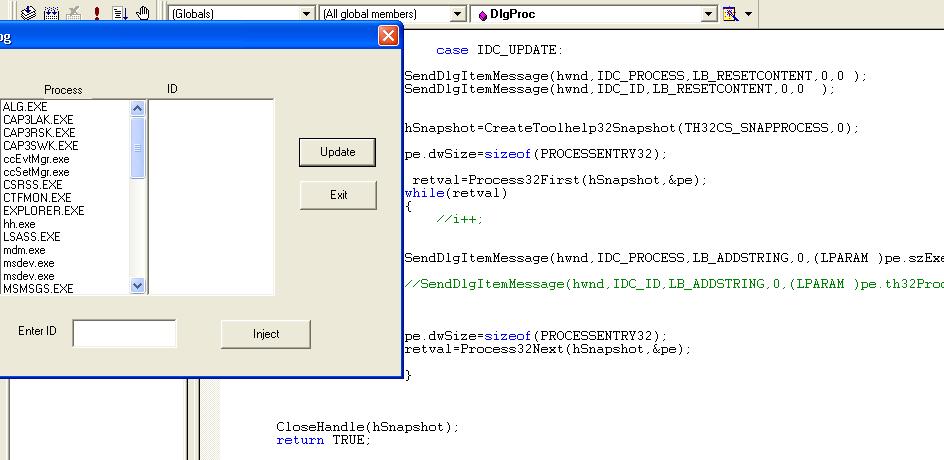Image resolution: width=944 pixels, height=460 pixels.
Task: Close the dialog with red X
Action: pos(388,36)
